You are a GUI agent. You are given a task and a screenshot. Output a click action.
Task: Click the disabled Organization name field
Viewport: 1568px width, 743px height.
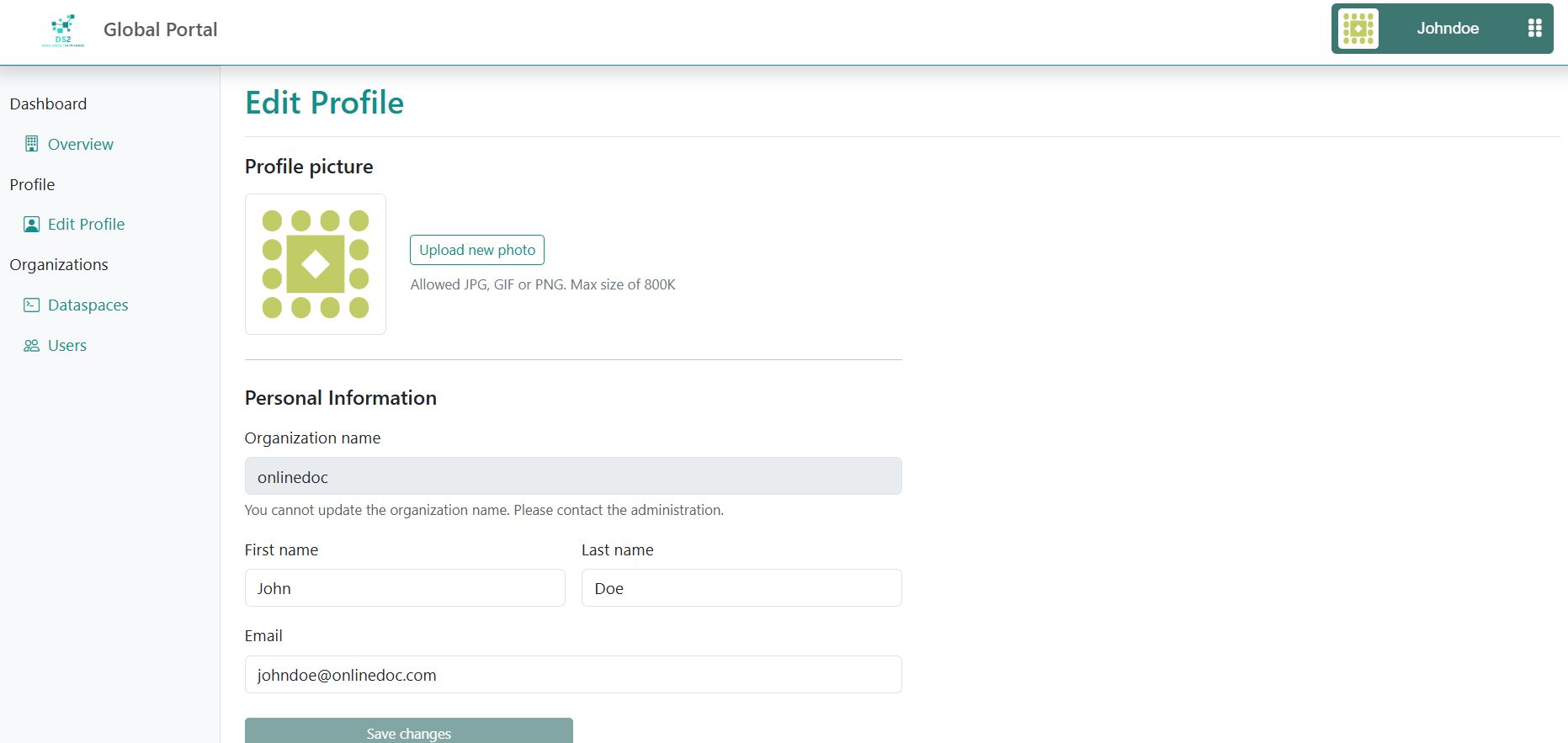pyautogui.click(x=572, y=476)
